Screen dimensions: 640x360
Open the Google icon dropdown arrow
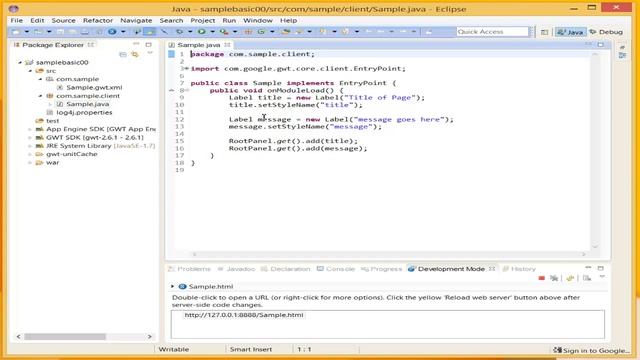122,31
